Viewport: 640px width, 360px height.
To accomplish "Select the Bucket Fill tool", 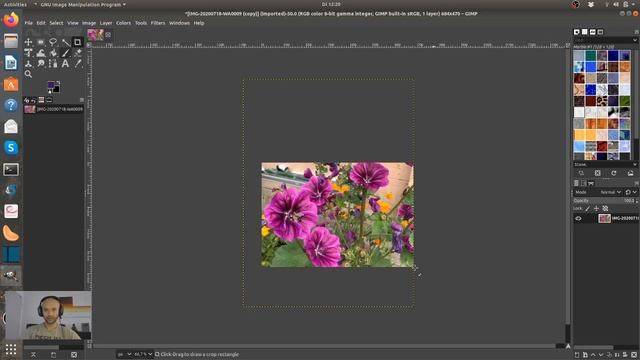I will (x=53, y=53).
